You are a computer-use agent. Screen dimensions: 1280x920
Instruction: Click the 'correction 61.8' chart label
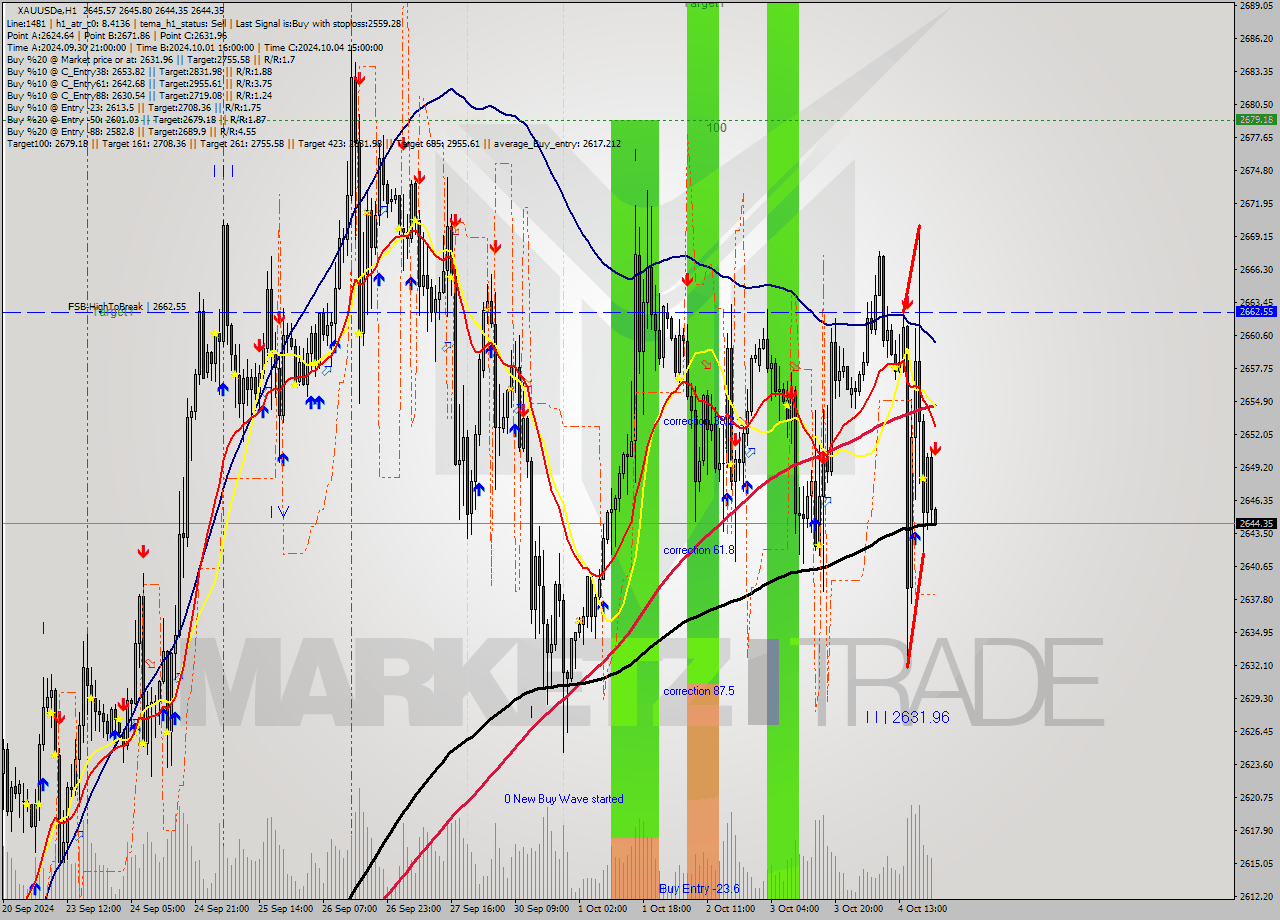699,550
